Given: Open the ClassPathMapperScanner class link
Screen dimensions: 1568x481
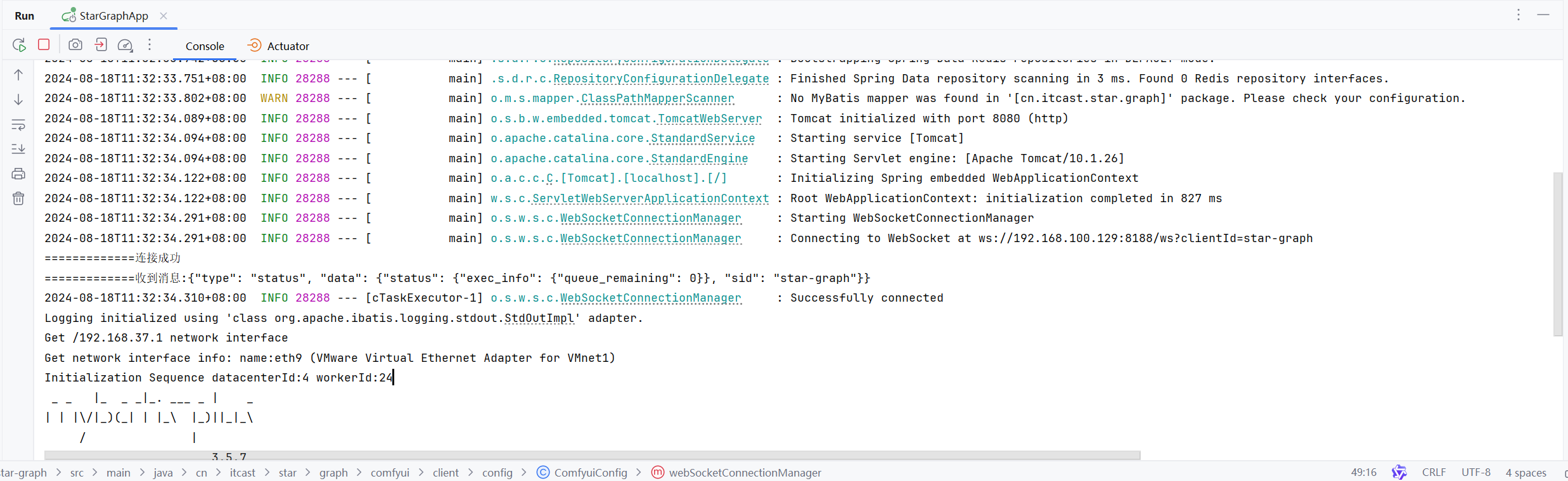Looking at the screenshot, I should [x=657, y=98].
